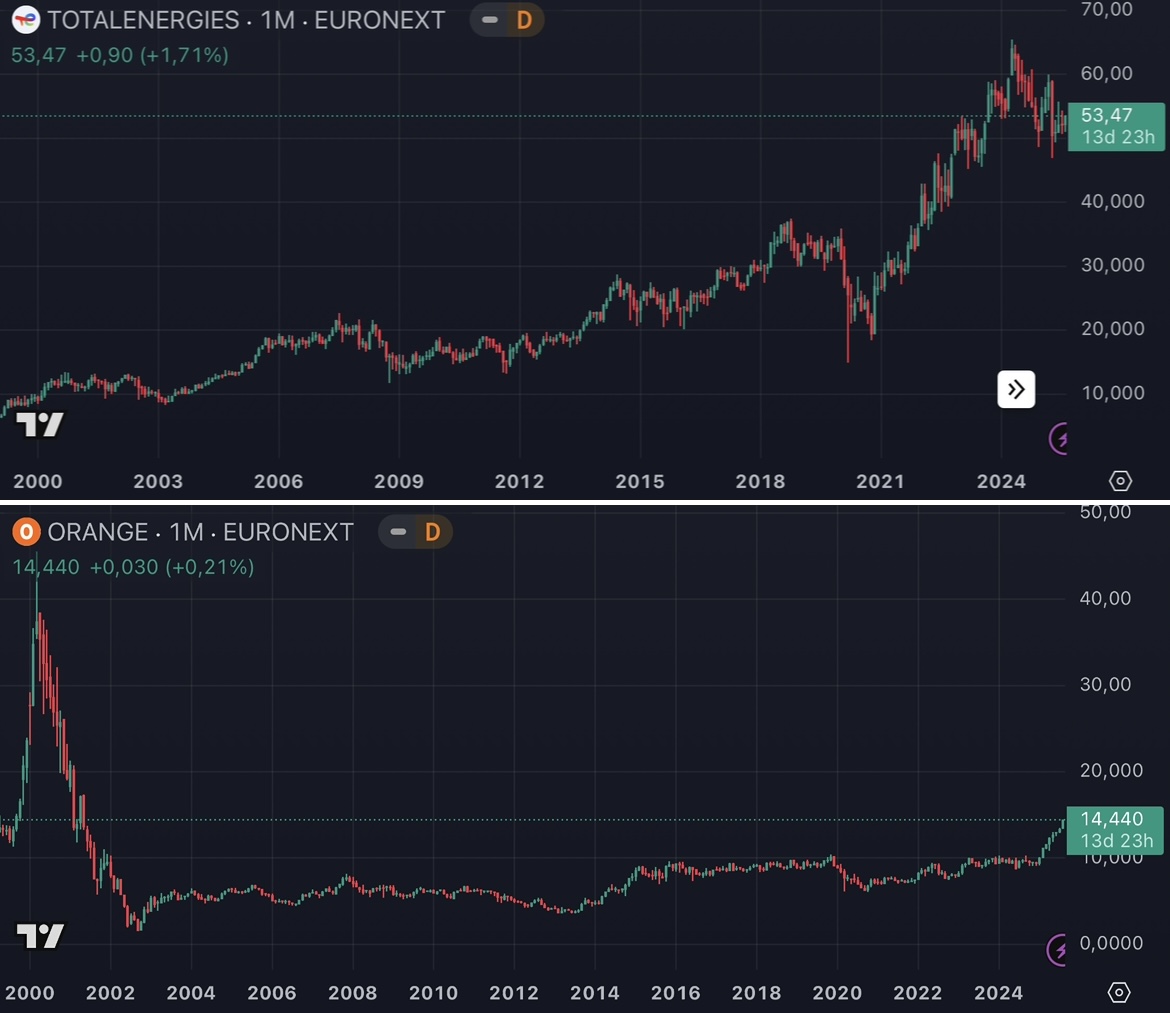The width and height of the screenshot is (1170, 1013).
Task: Click the TradingView logo on Orange chart
Action: click(40, 937)
